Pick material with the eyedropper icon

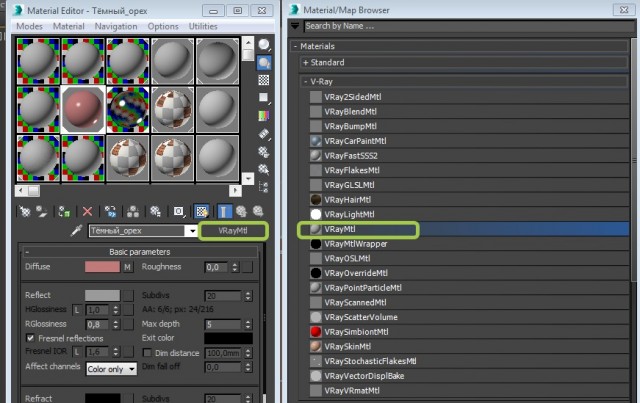pos(76,231)
